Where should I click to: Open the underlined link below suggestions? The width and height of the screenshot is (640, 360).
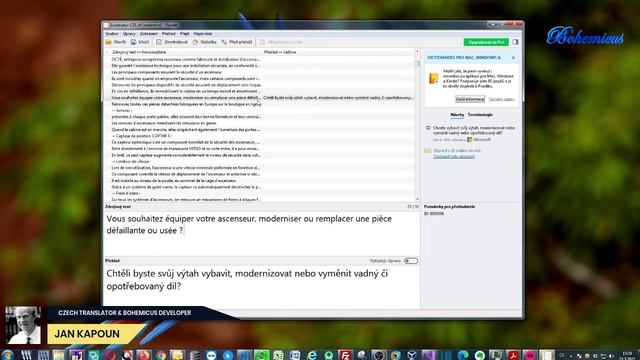point(454,156)
